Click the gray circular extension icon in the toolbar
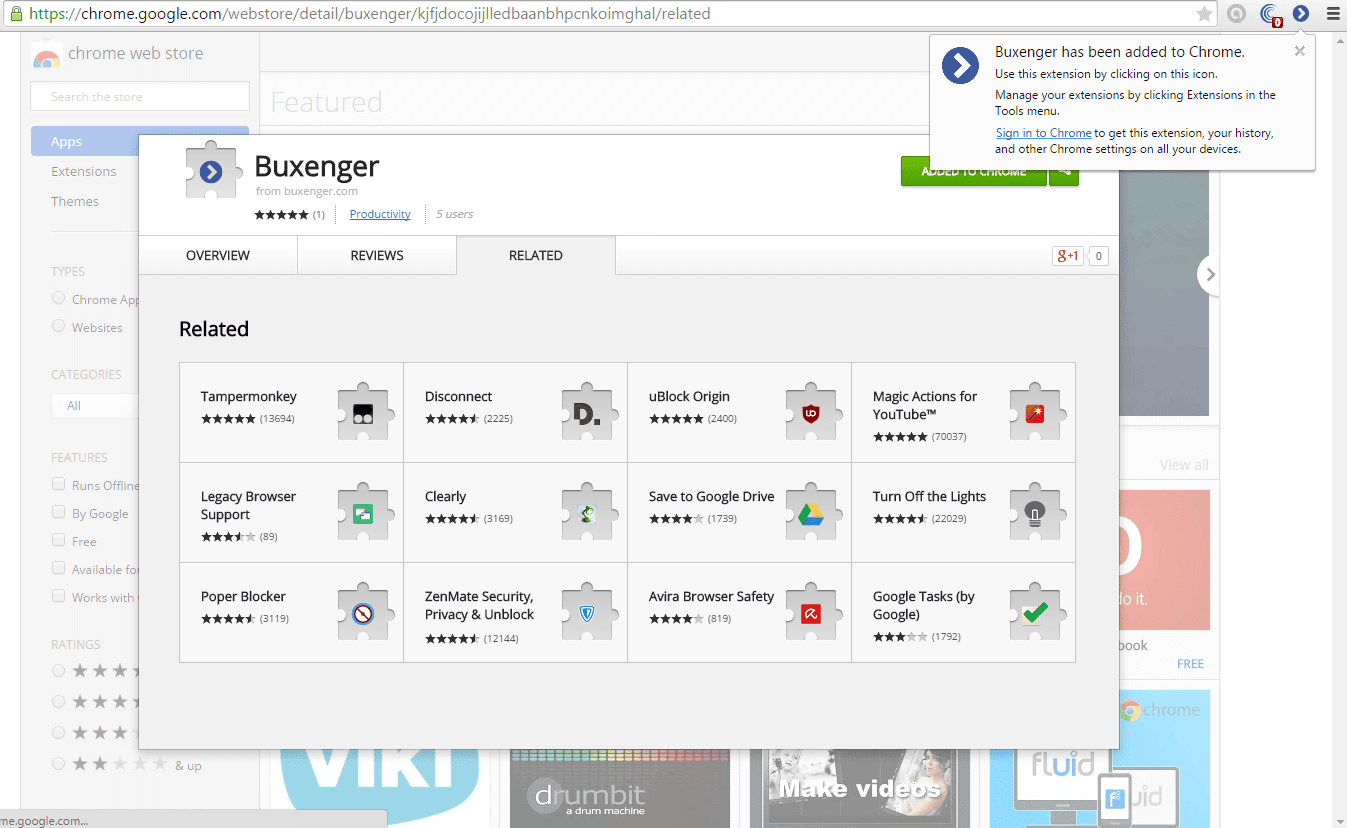 (x=1237, y=14)
